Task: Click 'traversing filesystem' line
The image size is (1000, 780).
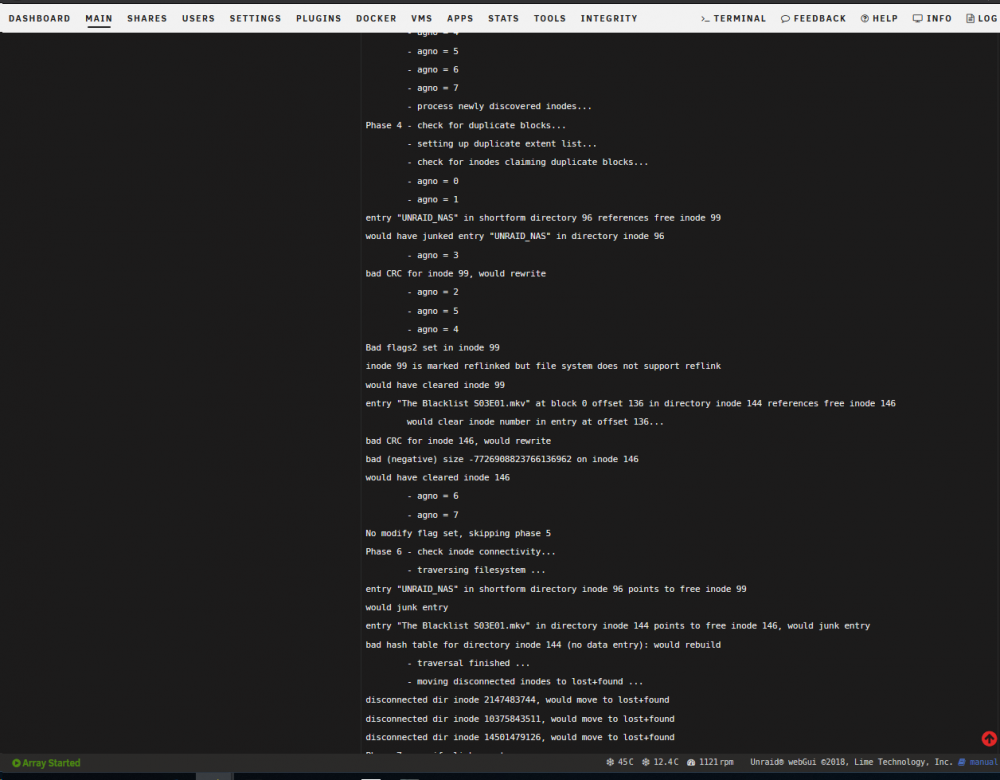Action: [476, 570]
